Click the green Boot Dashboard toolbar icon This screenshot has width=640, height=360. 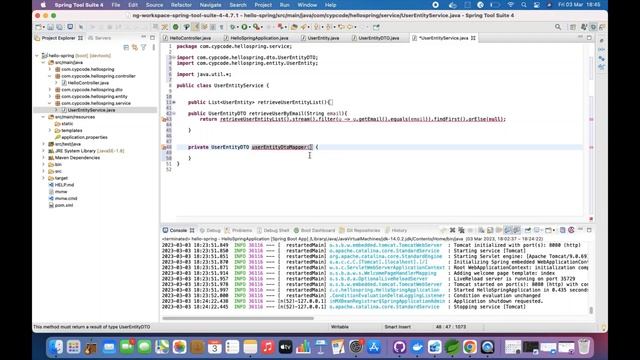176,27
